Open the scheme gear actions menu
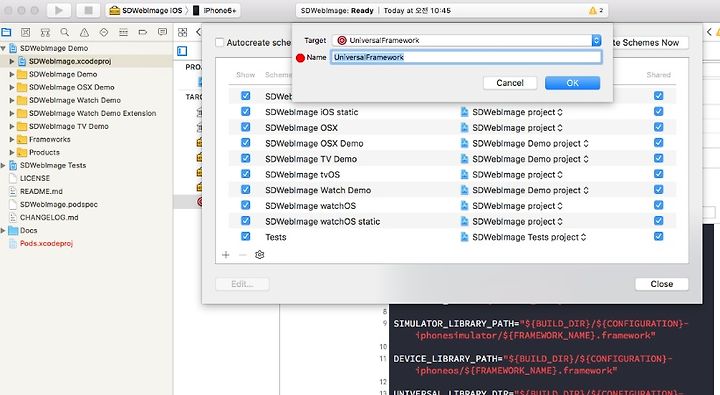Screen dimensions: 720x395 (x=259, y=254)
